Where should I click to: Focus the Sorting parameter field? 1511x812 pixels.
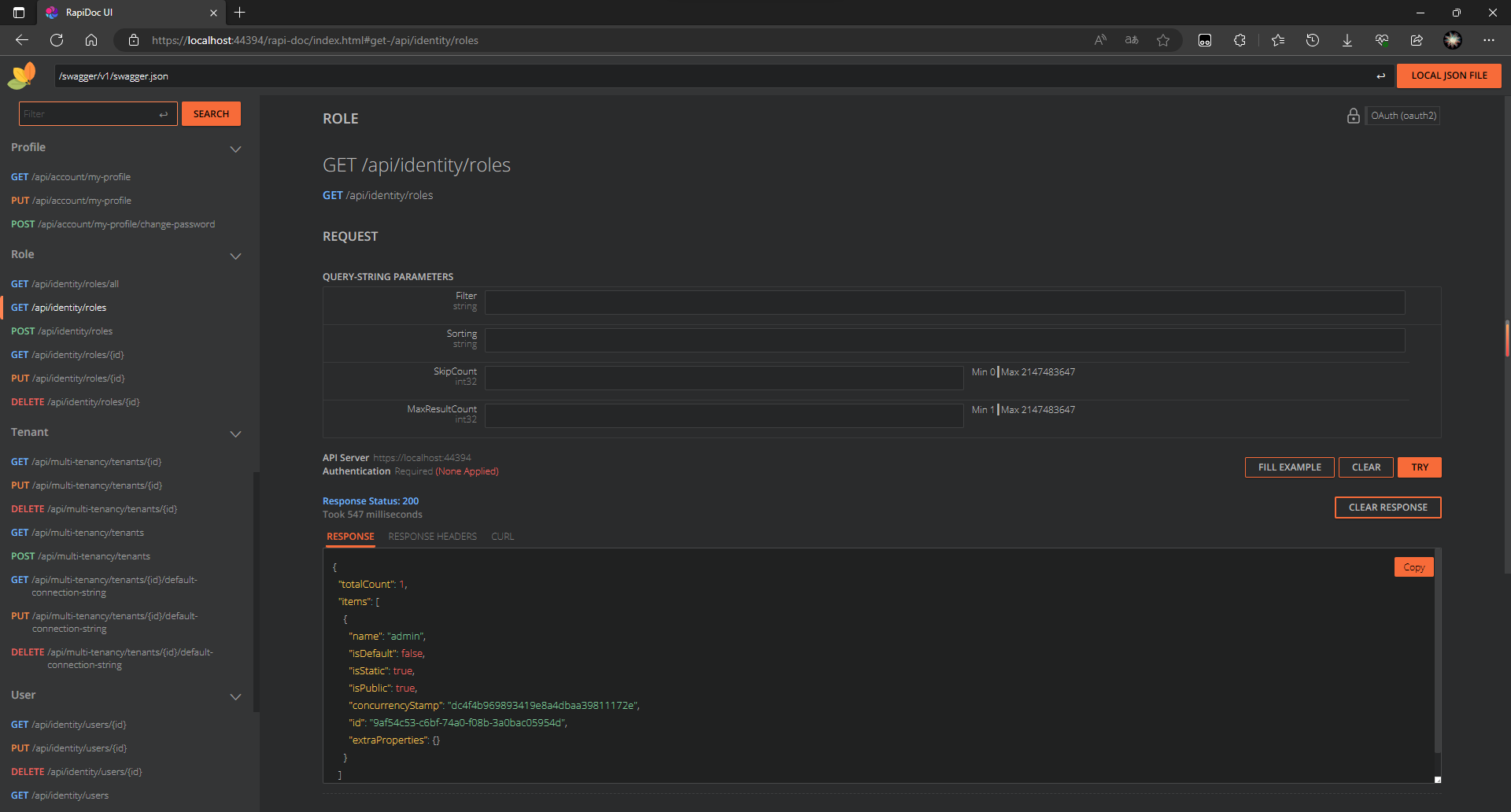point(944,340)
